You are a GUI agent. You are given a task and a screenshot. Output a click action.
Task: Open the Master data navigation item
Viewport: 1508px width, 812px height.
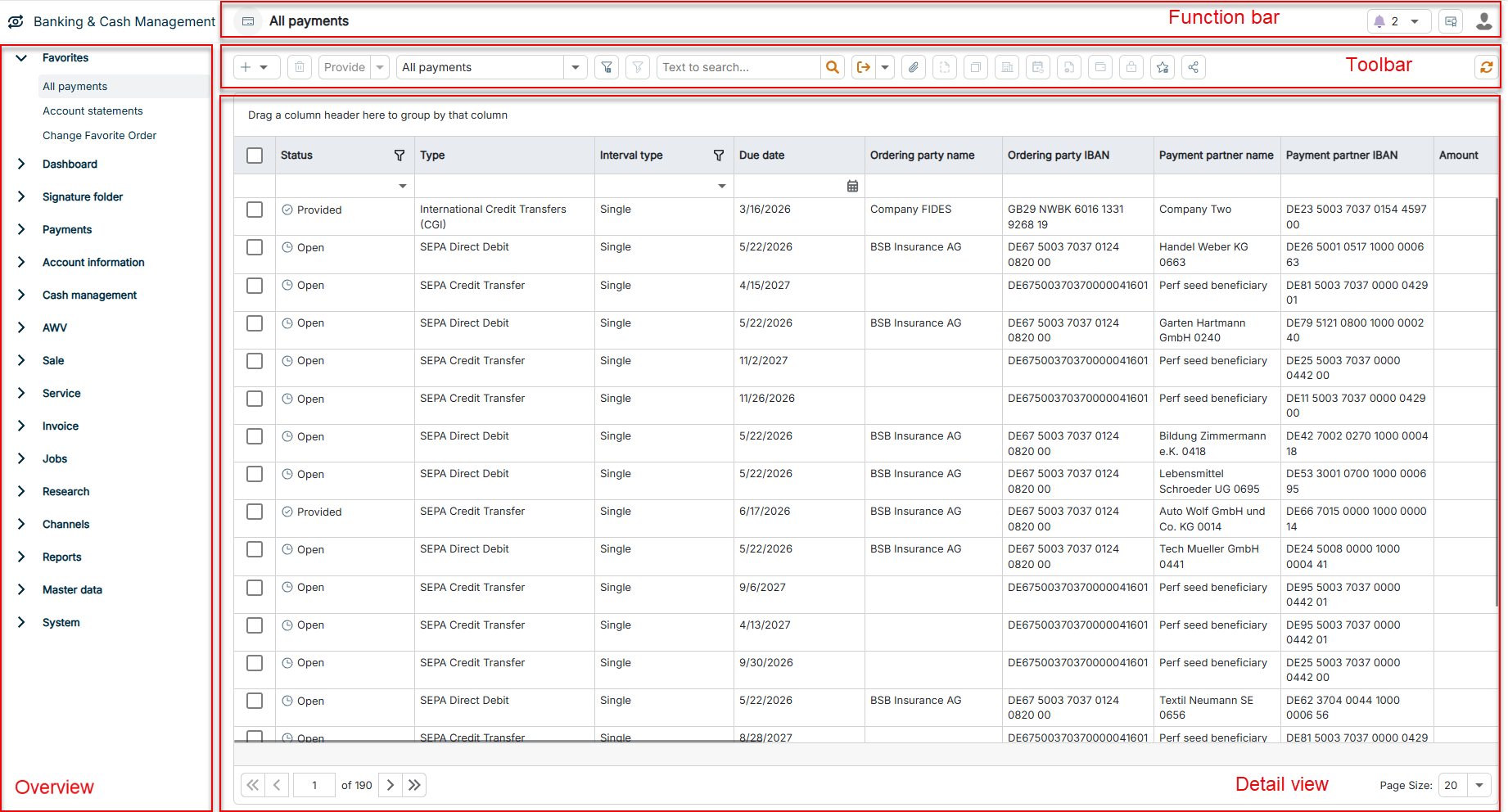coord(72,589)
